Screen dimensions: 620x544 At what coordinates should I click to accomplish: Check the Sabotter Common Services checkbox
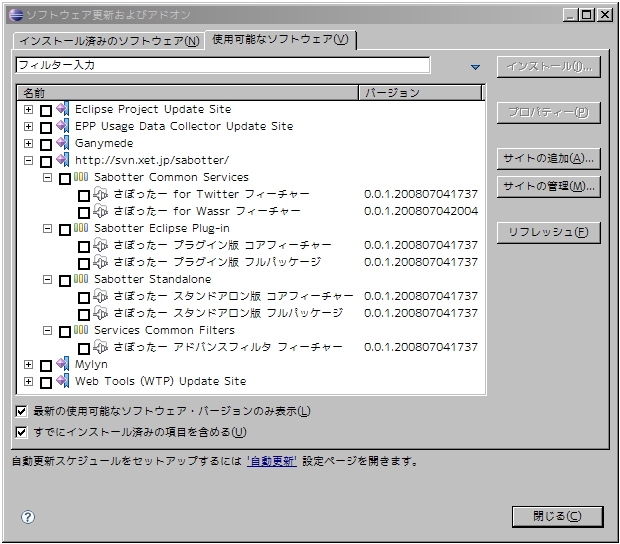(x=65, y=179)
